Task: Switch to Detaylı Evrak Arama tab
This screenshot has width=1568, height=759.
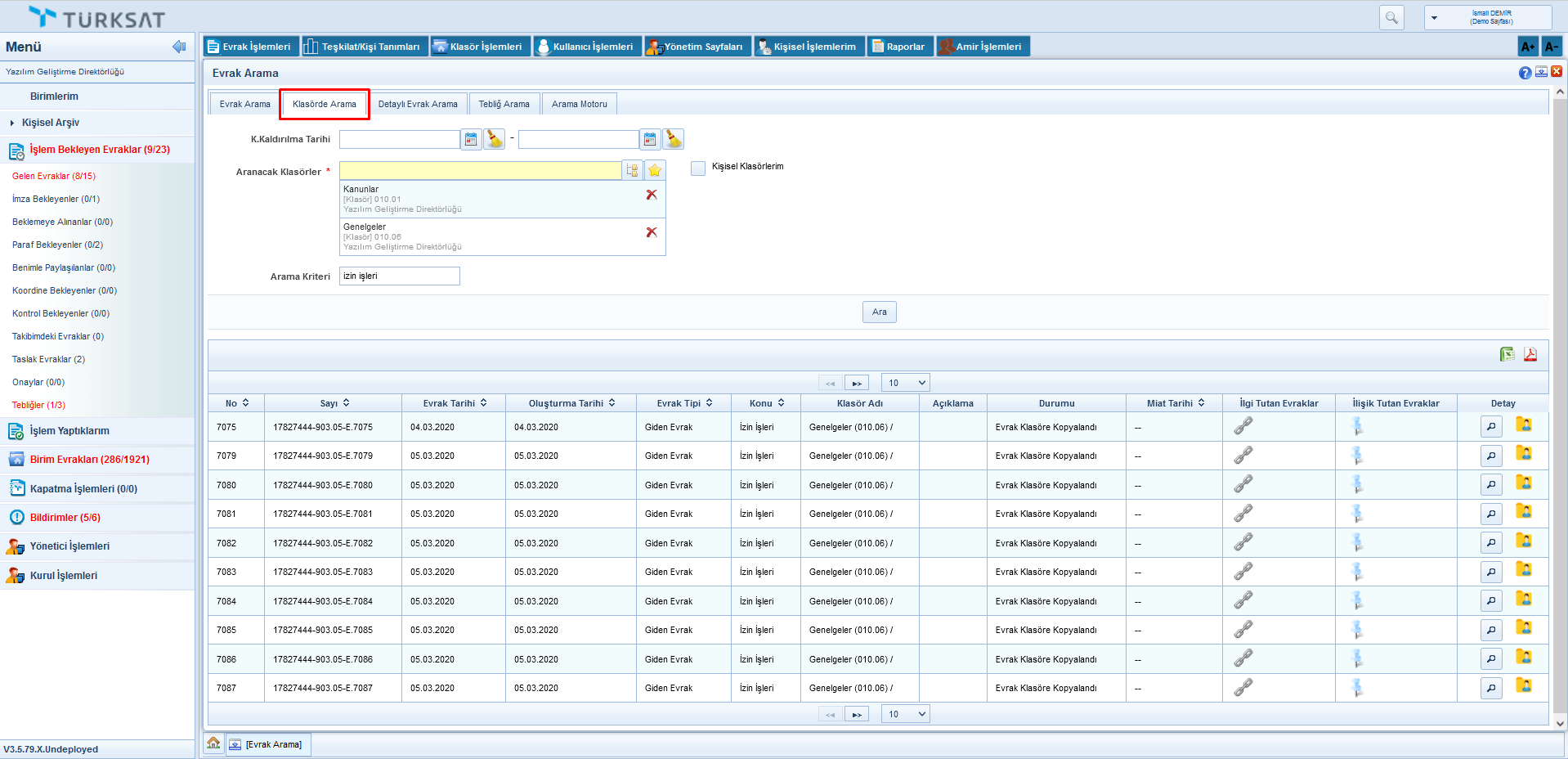Action: coord(417,104)
